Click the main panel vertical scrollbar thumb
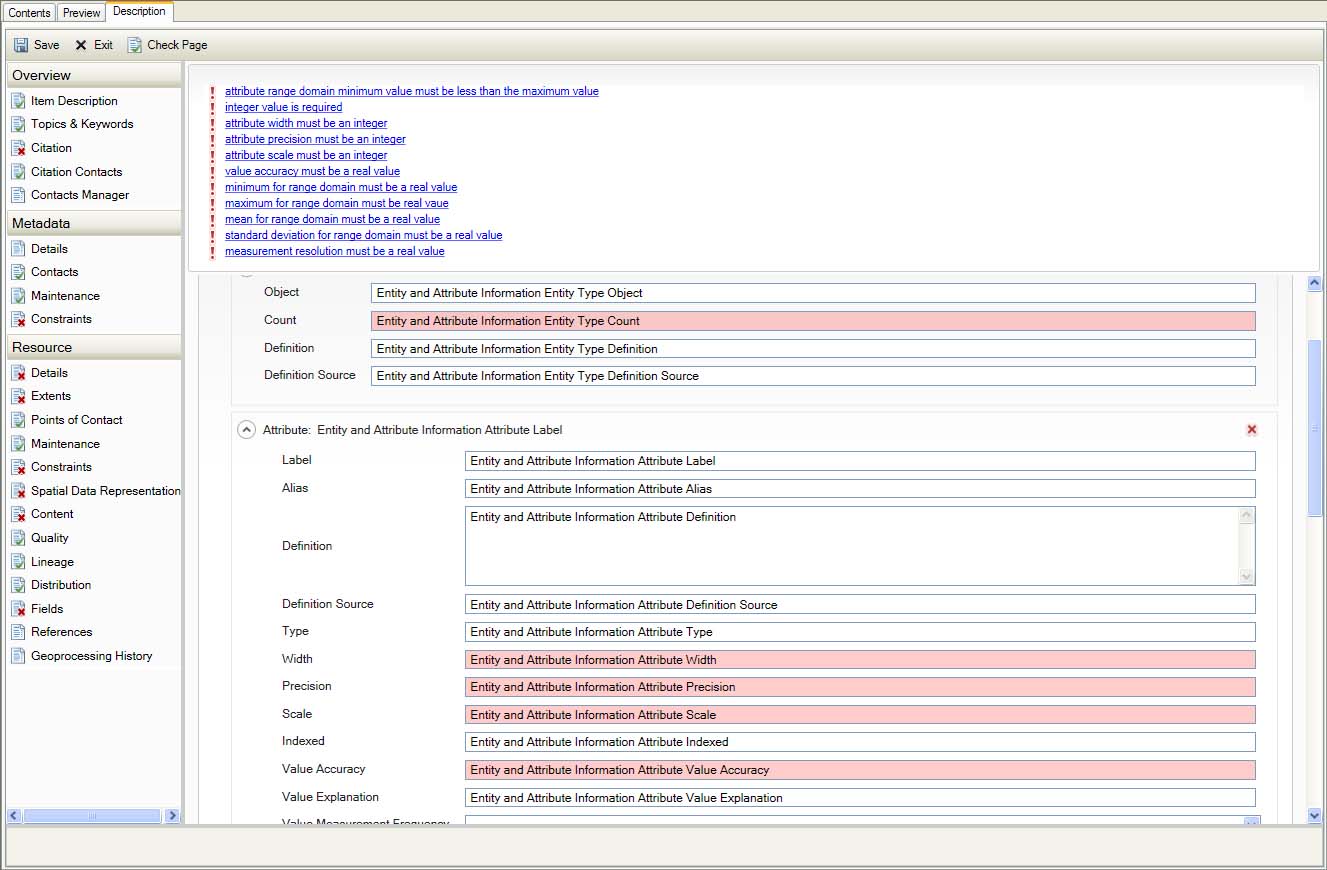The image size is (1327, 870). pyautogui.click(x=1315, y=428)
